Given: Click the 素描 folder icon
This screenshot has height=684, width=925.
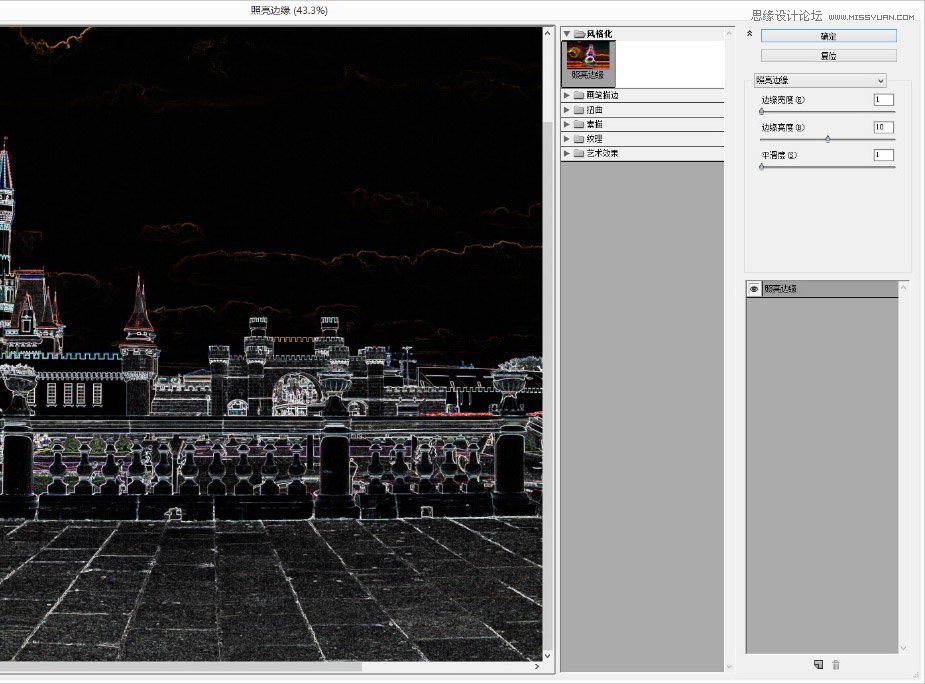Looking at the screenshot, I should (579, 124).
